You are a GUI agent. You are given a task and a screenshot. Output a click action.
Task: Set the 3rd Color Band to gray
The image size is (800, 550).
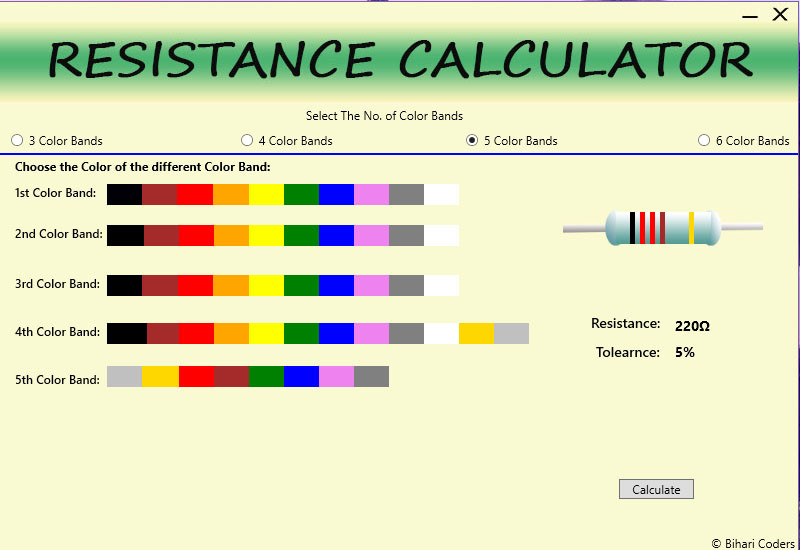coord(406,285)
